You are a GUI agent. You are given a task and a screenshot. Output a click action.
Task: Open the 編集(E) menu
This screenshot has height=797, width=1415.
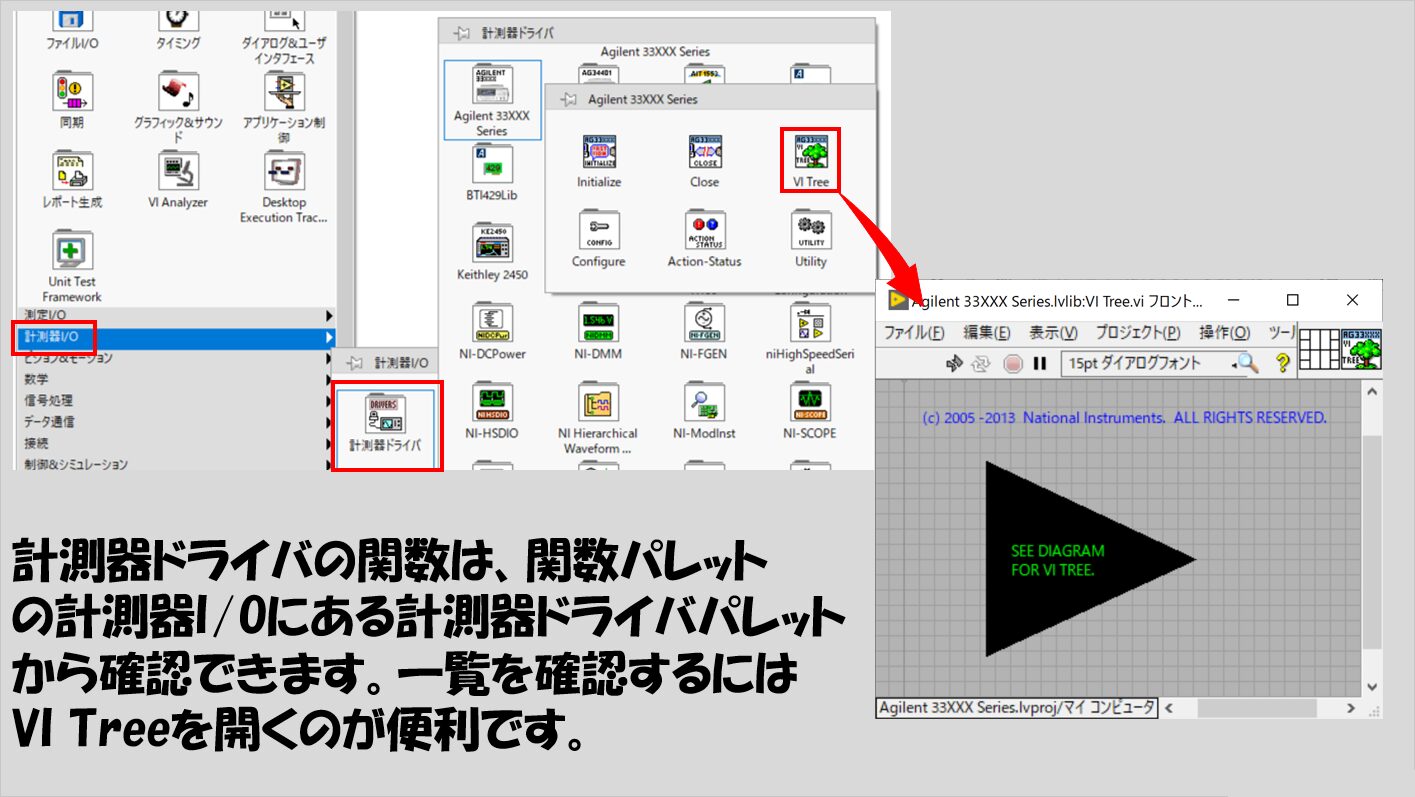(987, 333)
